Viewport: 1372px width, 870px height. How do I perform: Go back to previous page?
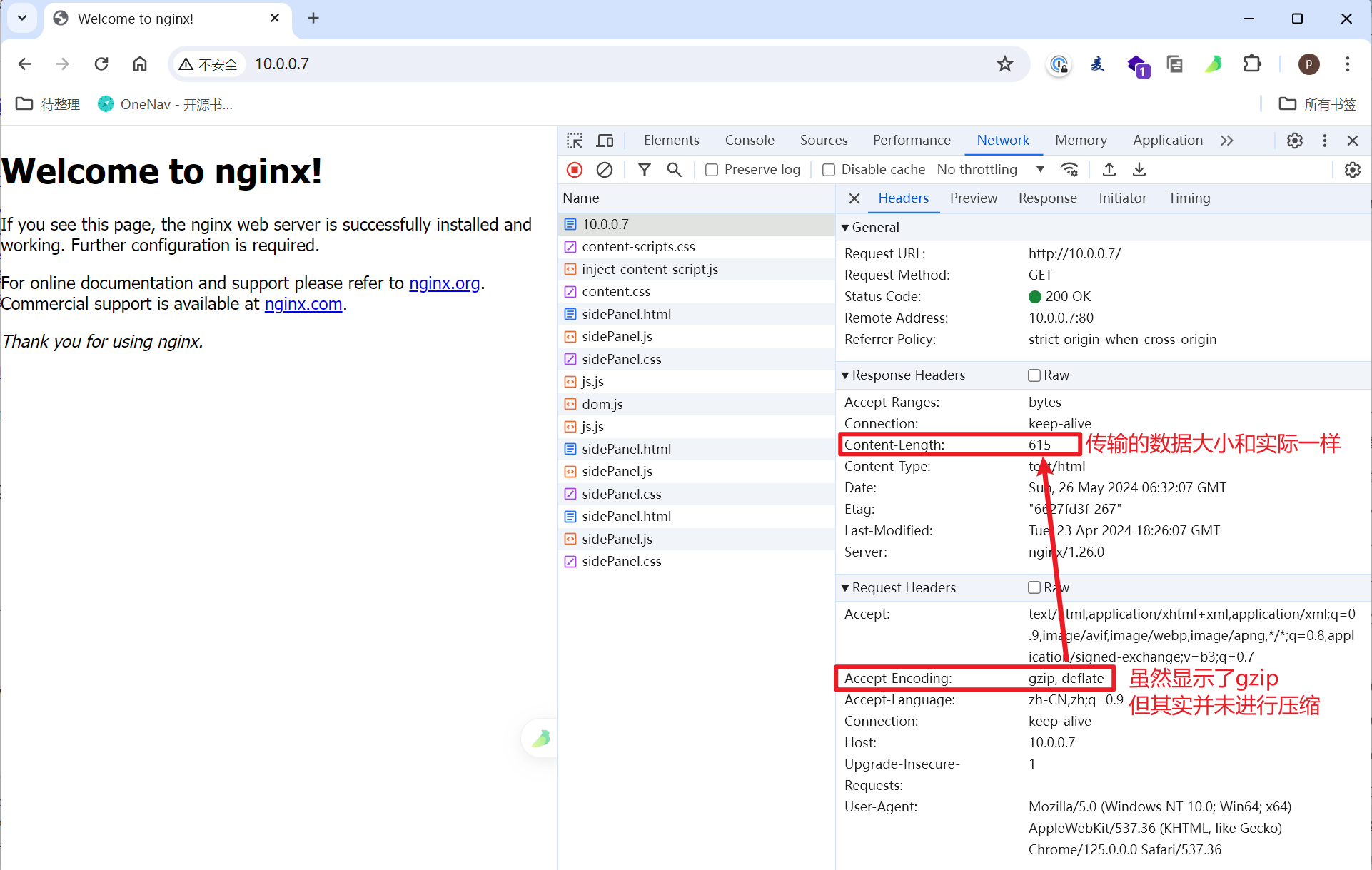[x=24, y=64]
